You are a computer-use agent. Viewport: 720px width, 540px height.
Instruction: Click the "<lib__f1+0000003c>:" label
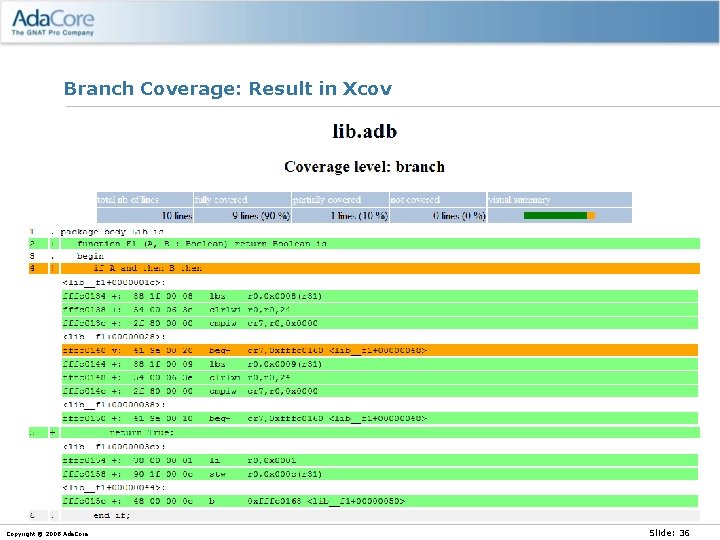pos(114,446)
